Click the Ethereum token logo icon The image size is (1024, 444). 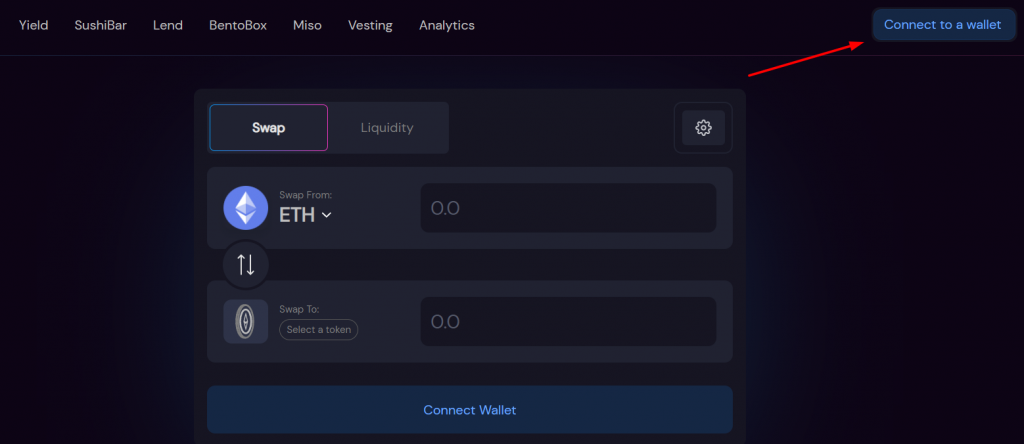(246, 209)
